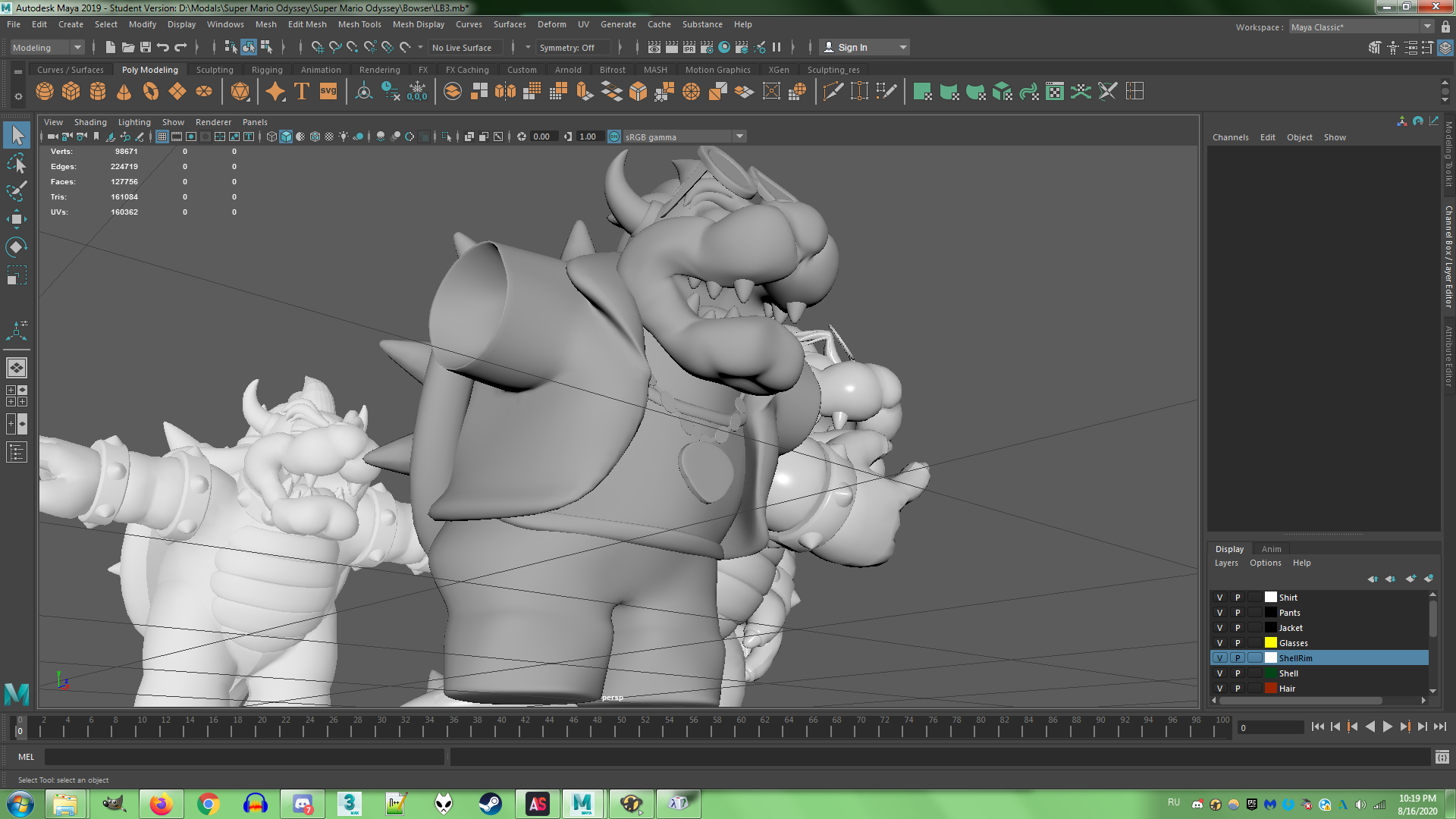Activate the Paint Selection tool
Screen dimensions: 1456x819
16,191
